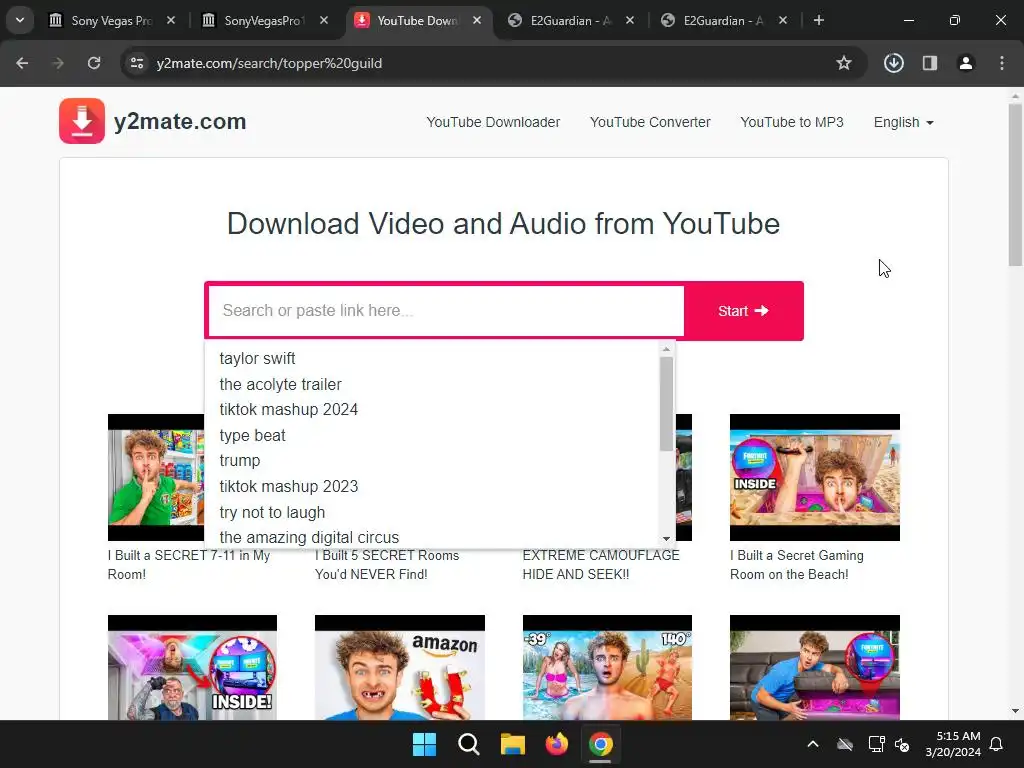
Task: Open 'EXTREME CAMOUFLAGE HIDE AND SEEK' title
Action: (x=601, y=565)
